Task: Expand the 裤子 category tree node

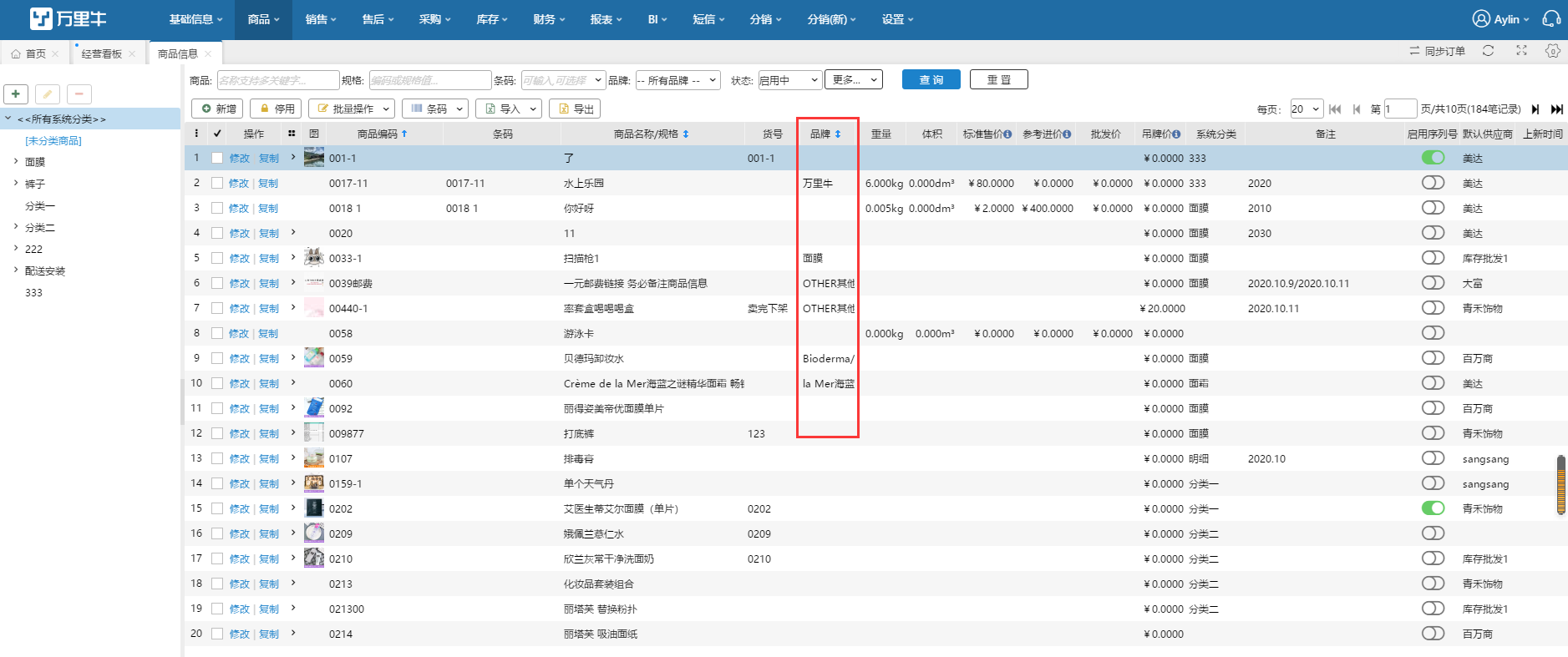Action: coord(15,183)
